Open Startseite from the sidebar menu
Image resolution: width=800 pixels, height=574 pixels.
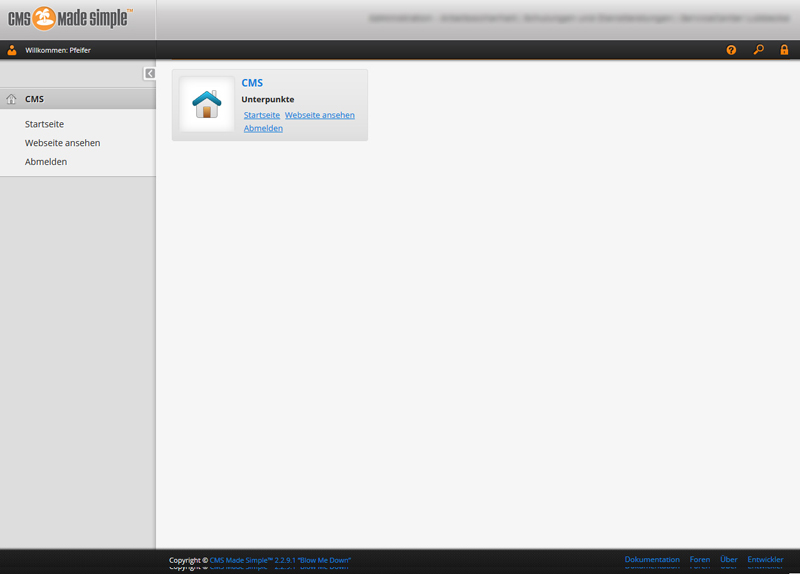pyautogui.click(x=45, y=124)
